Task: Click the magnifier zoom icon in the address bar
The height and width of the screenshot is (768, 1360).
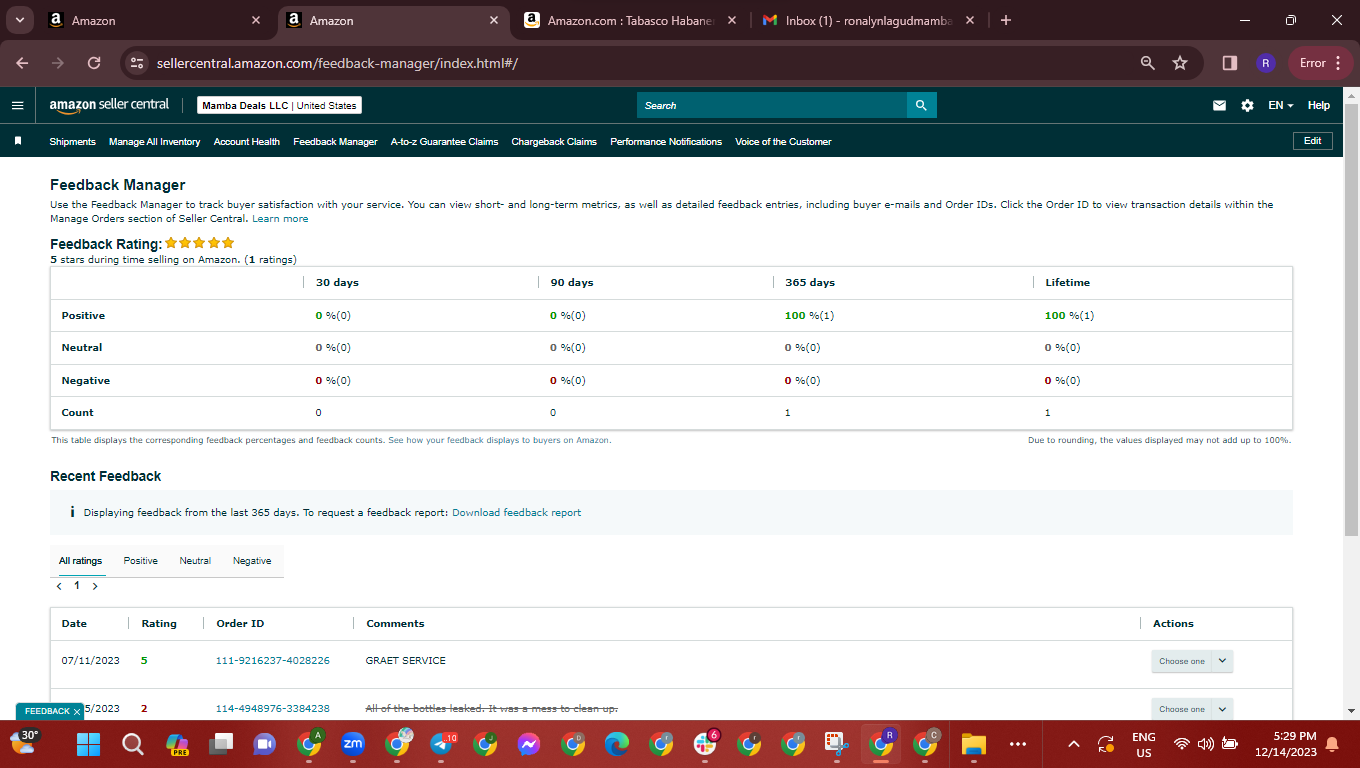Action: point(1148,63)
